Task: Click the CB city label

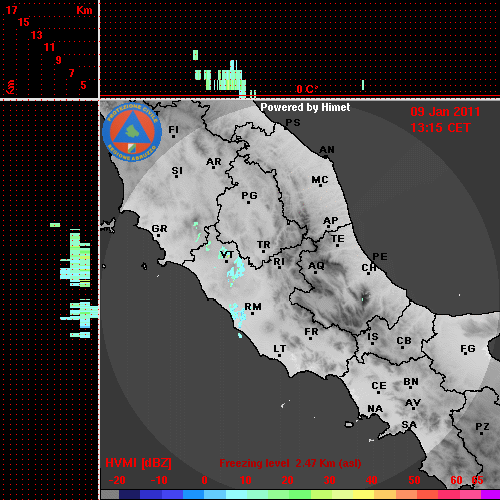Action: [x=404, y=341]
